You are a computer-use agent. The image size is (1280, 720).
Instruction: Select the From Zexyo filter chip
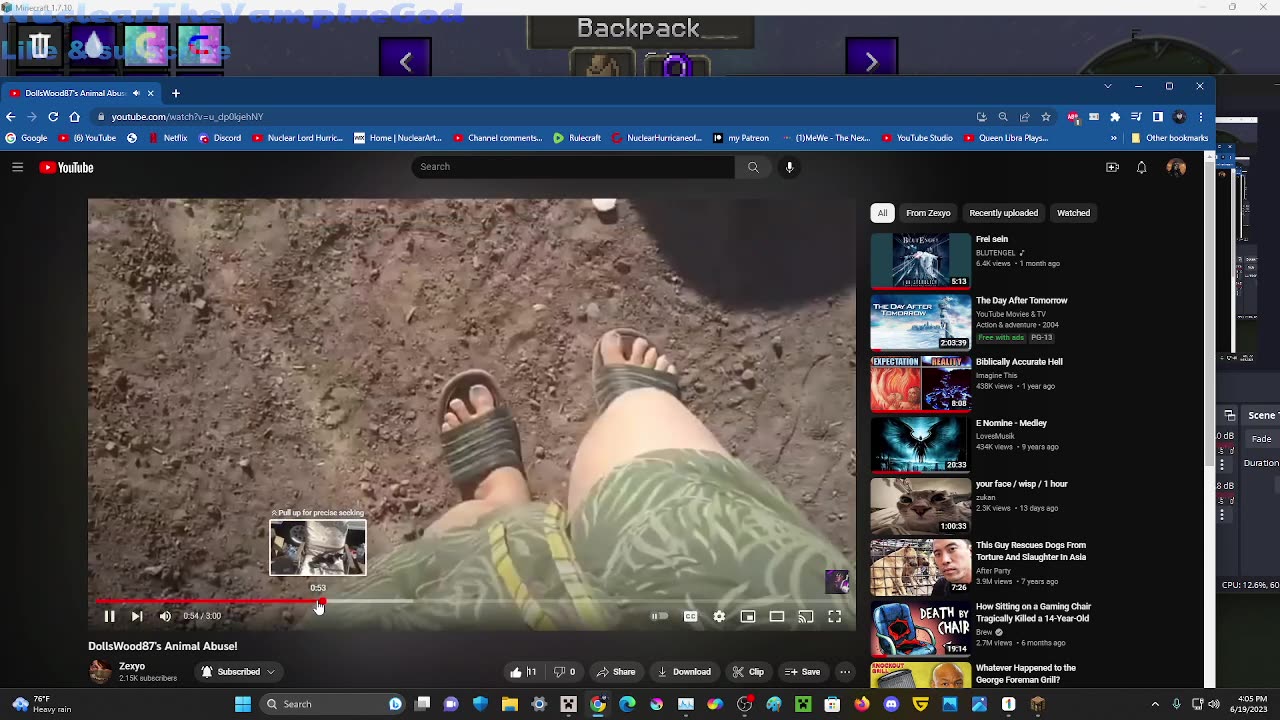click(x=928, y=213)
